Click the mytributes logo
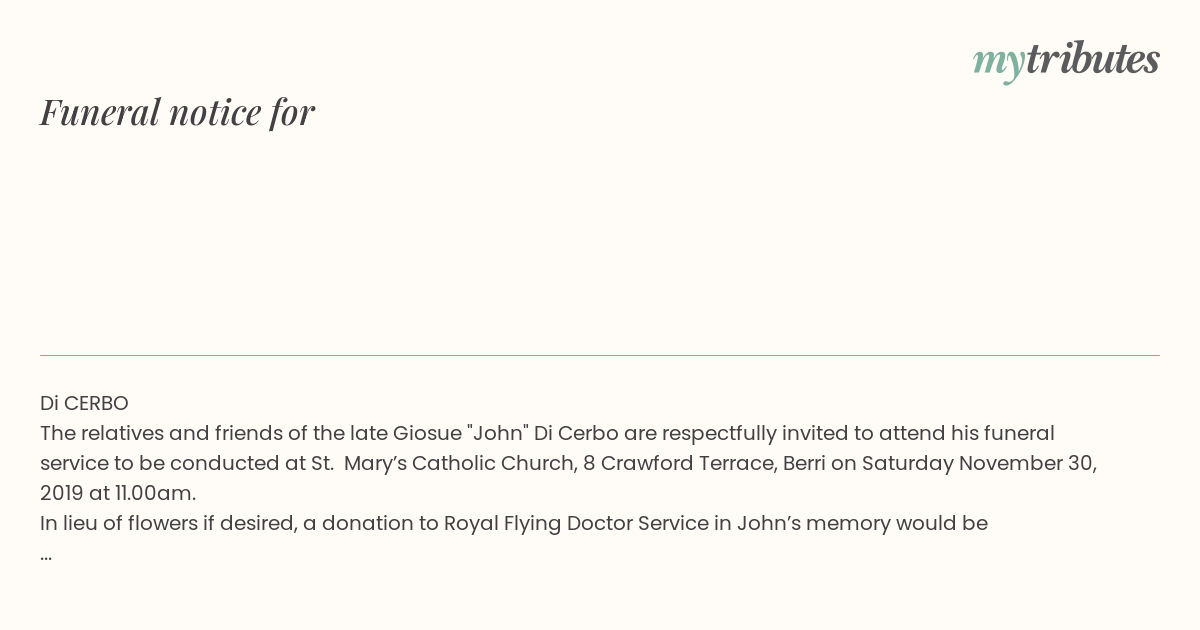1200x630 pixels. point(1066,61)
